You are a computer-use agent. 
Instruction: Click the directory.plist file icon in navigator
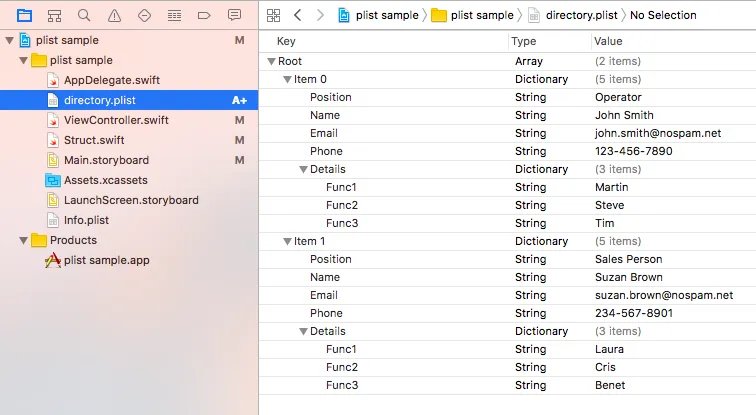53,100
